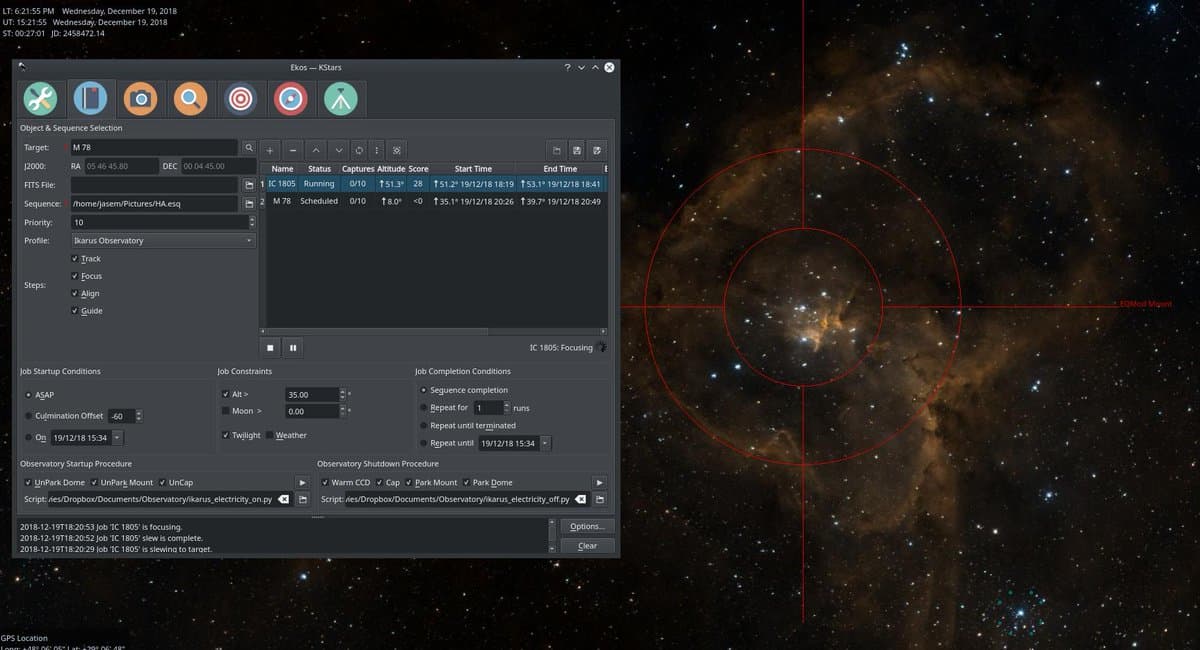Remove the job using the minus icon
The width and height of the screenshot is (1200, 650).
[x=292, y=149]
